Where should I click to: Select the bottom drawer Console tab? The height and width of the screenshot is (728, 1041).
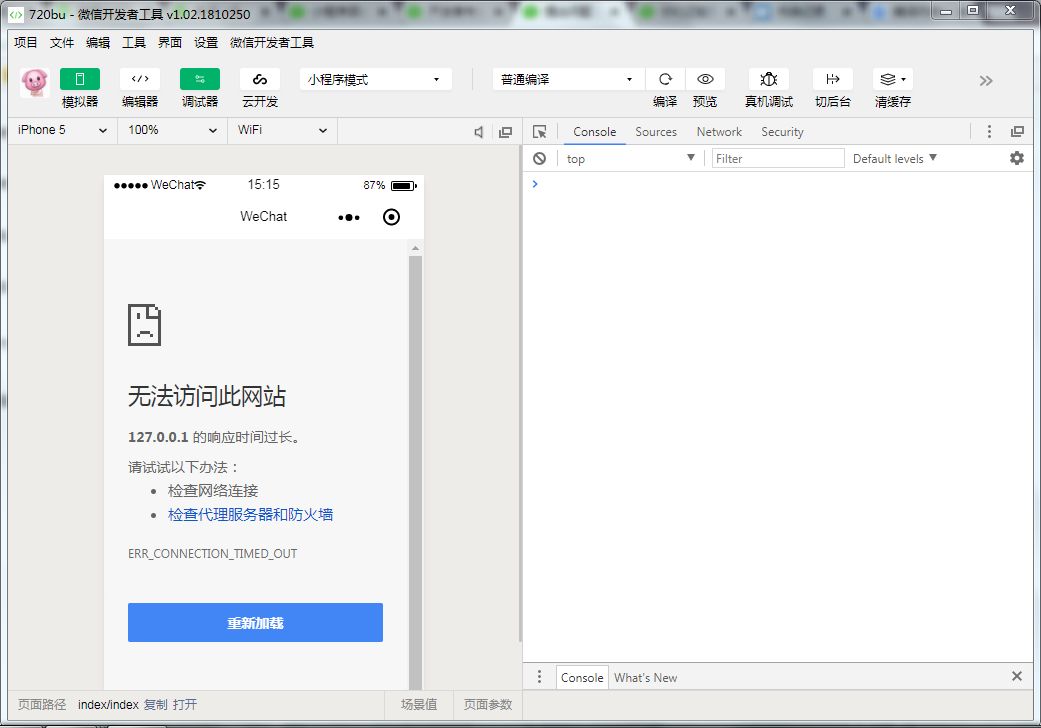(582, 678)
